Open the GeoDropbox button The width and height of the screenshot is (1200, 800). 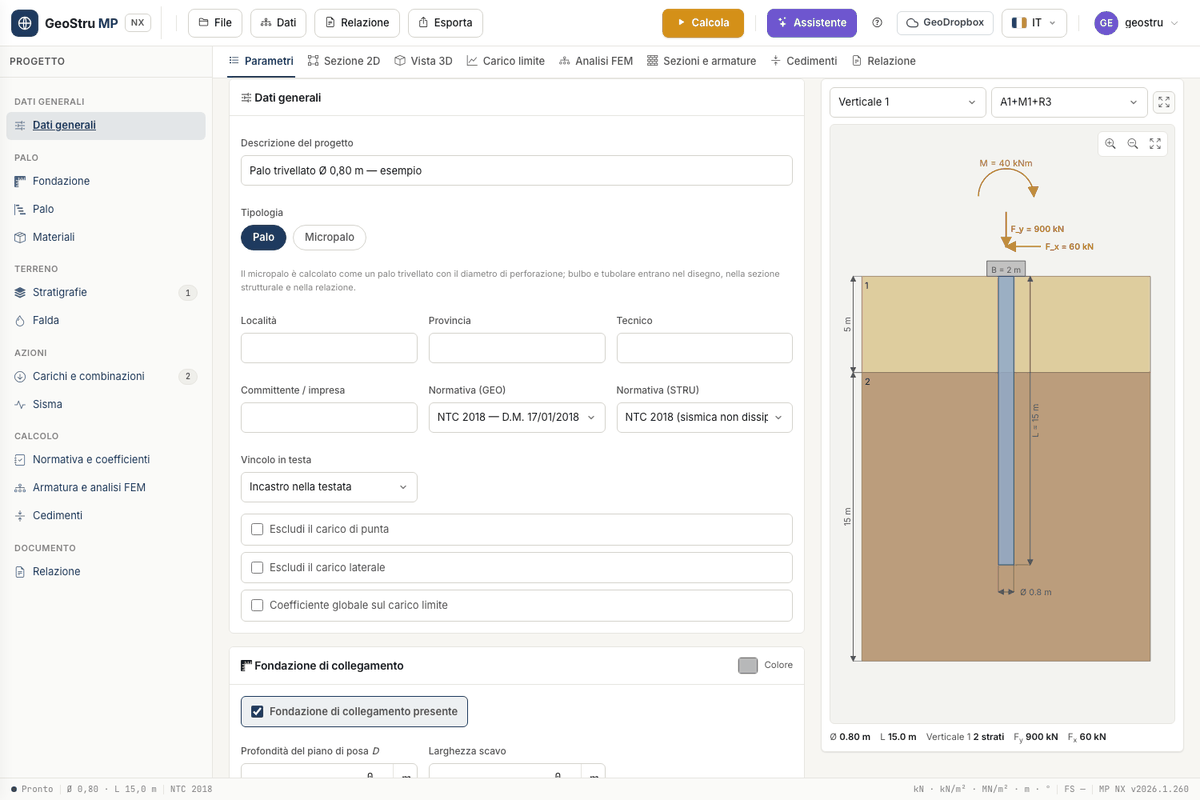(x=944, y=23)
